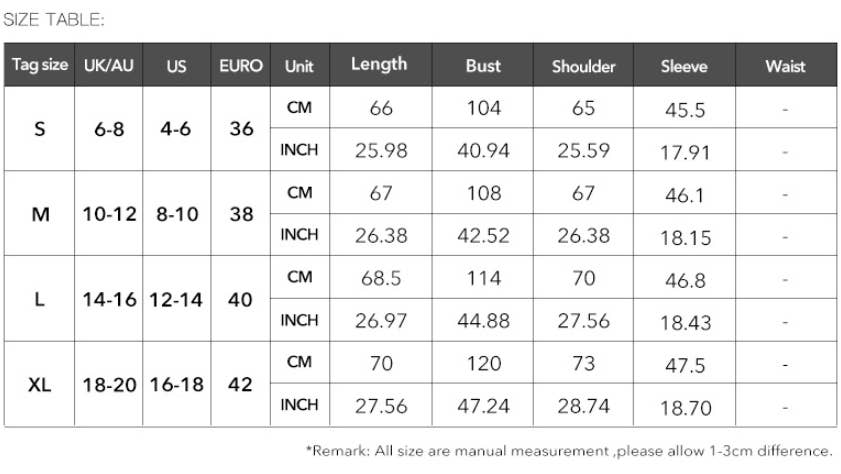841x474 pixels.
Task: Click the S tag size cell
Action: (40, 129)
